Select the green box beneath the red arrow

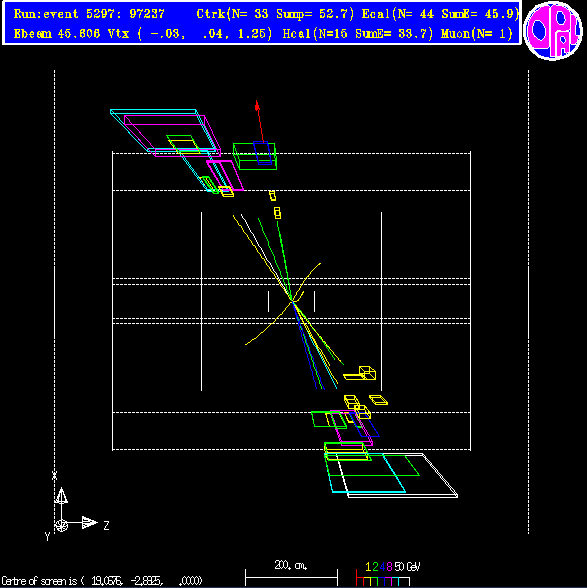click(255, 156)
